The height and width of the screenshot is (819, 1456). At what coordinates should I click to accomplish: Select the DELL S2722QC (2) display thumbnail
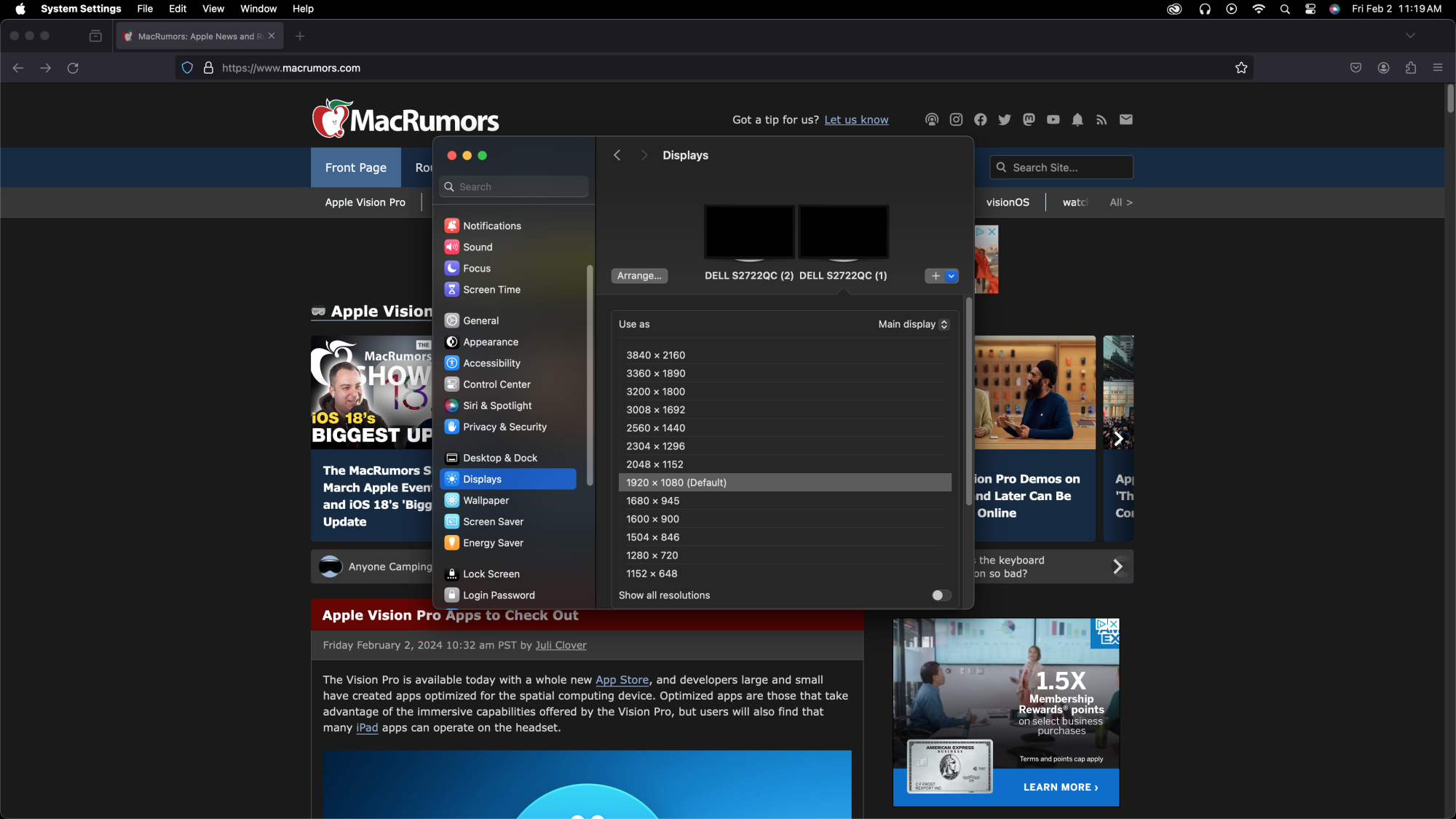pyautogui.click(x=748, y=232)
